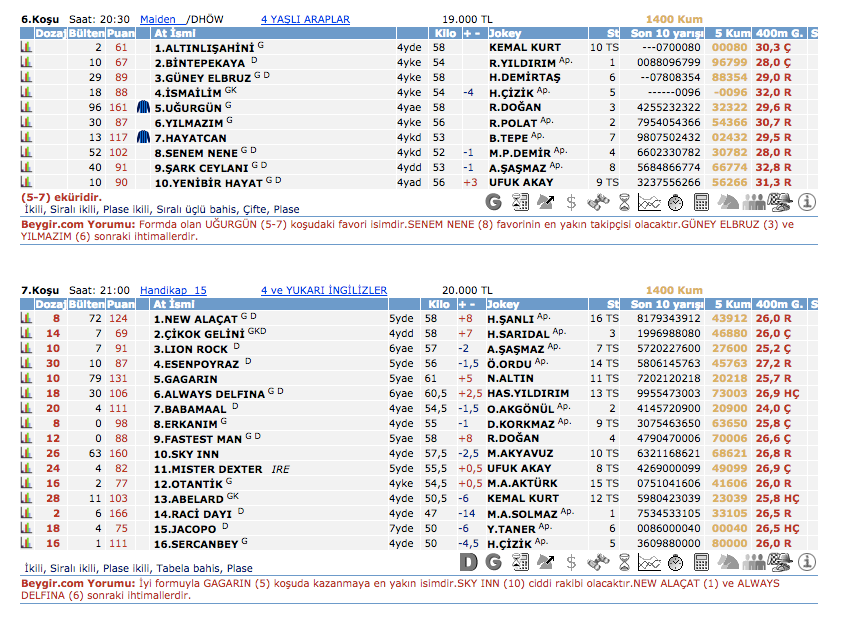Open the line graph icon under race 7
The width and height of the screenshot is (858, 618).
(649, 562)
